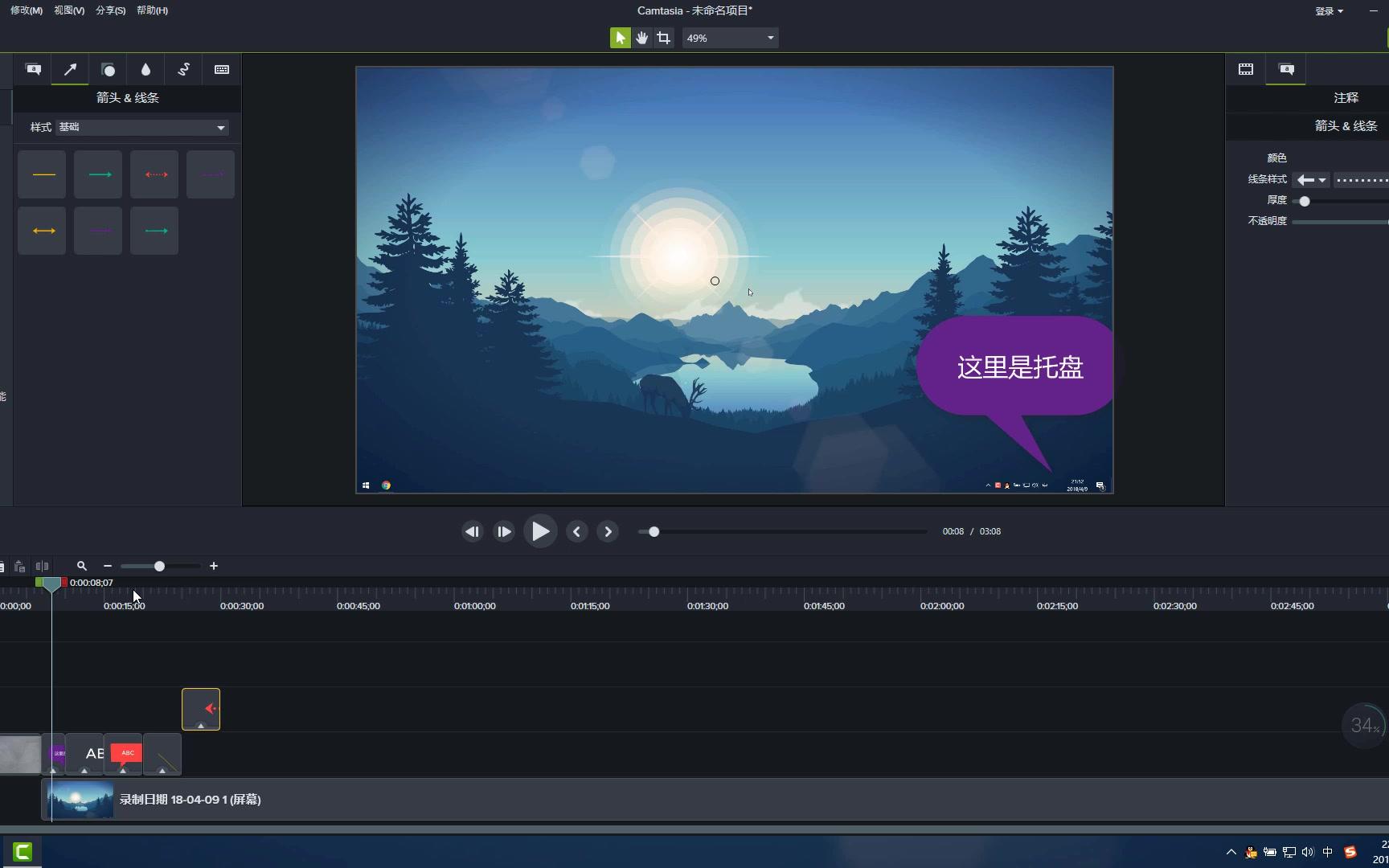Image resolution: width=1389 pixels, height=868 pixels.
Task: Open the 样式 基础 style dropdown
Action: 142,127
